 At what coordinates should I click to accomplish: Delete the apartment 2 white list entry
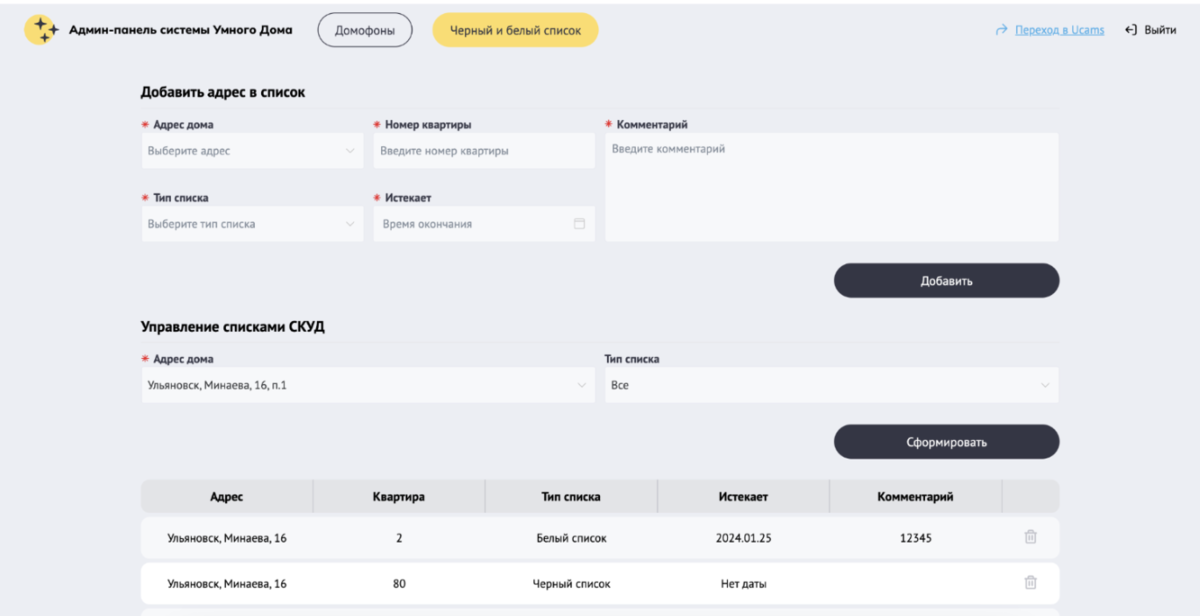point(1030,537)
